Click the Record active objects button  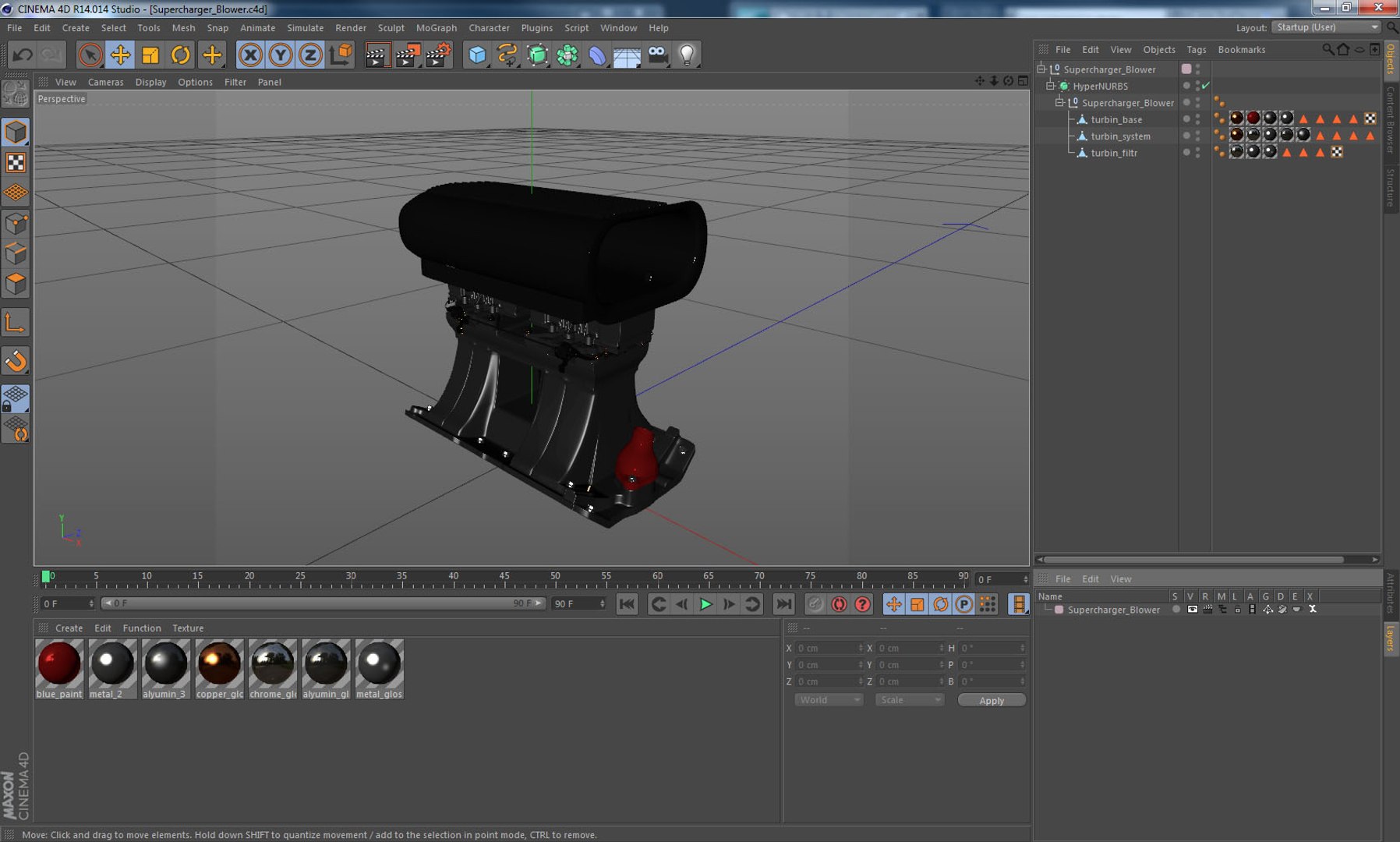815,604
